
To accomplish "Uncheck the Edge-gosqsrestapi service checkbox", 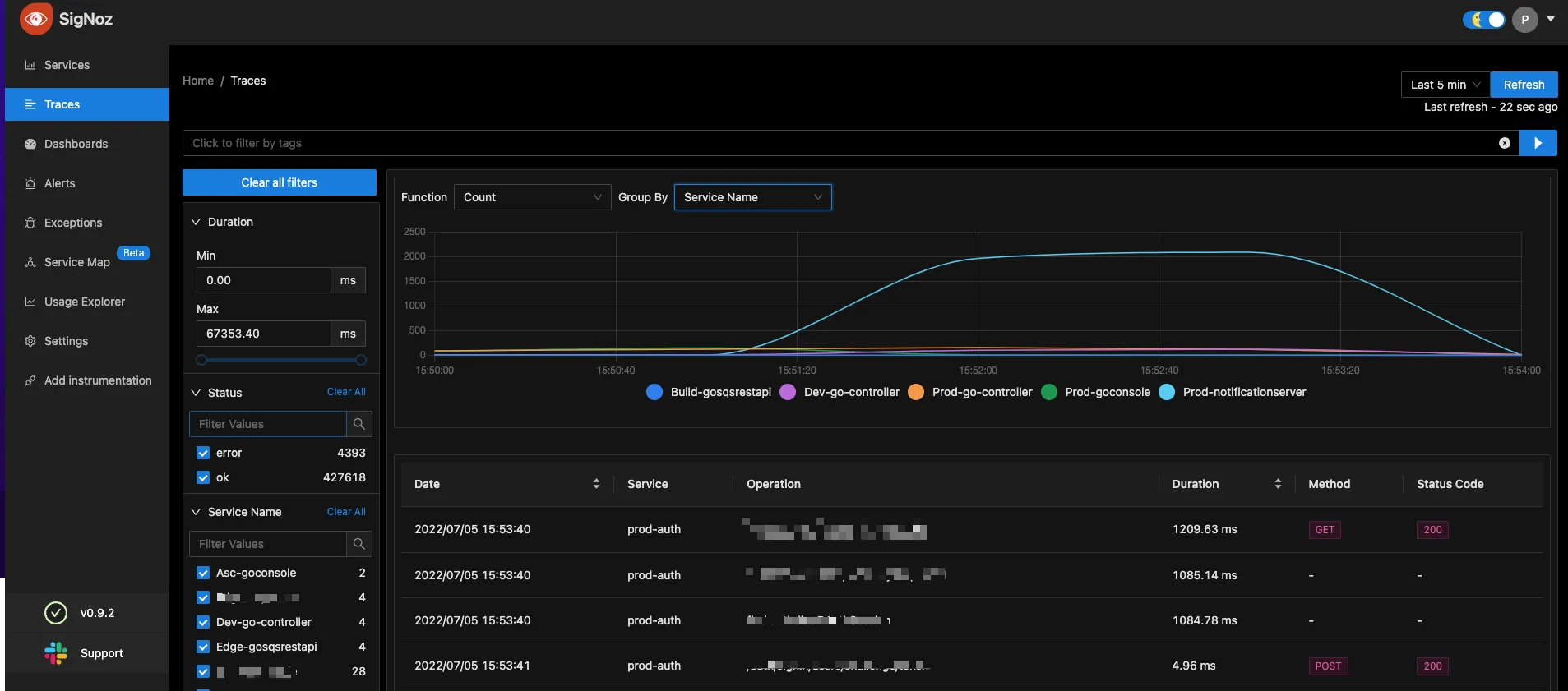I will click(203, 647).
